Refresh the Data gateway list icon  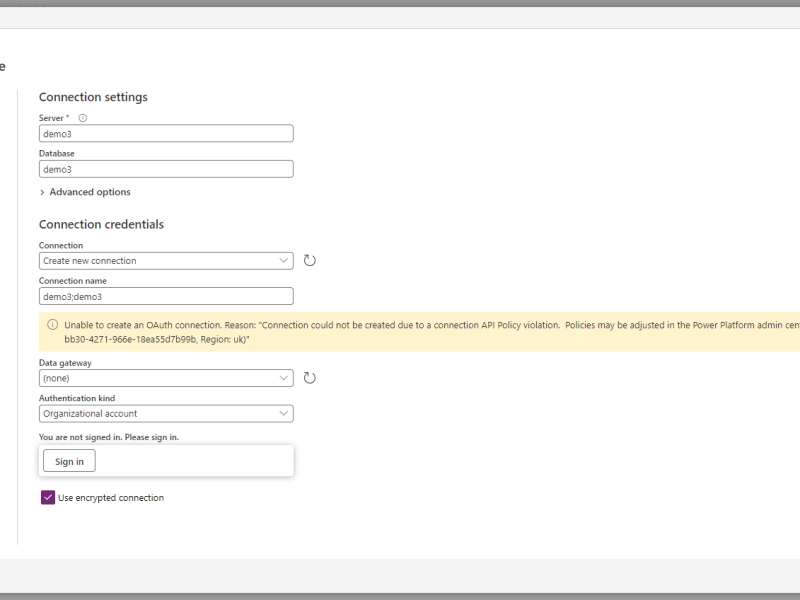coord(309,377)
